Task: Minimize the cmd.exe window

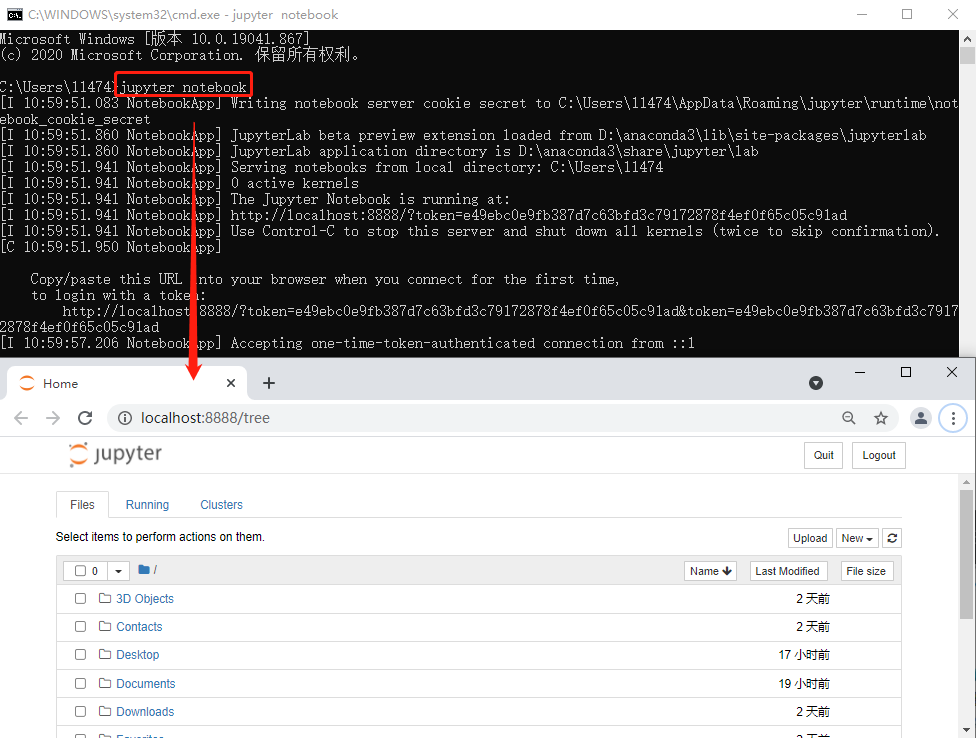Action: tap(862, 14)
